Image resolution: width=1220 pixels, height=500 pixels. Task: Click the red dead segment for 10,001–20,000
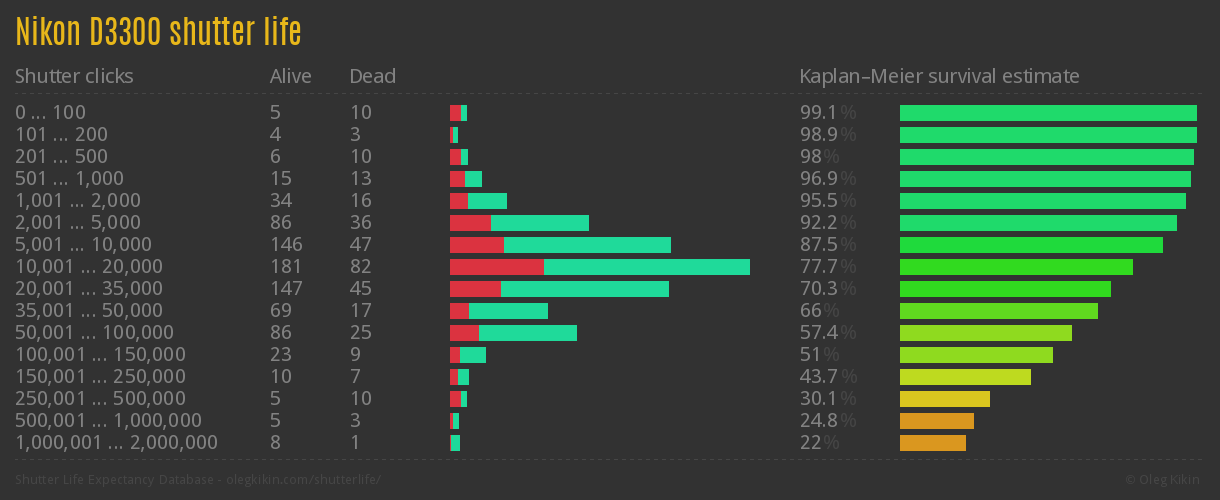tap(496, 267)
